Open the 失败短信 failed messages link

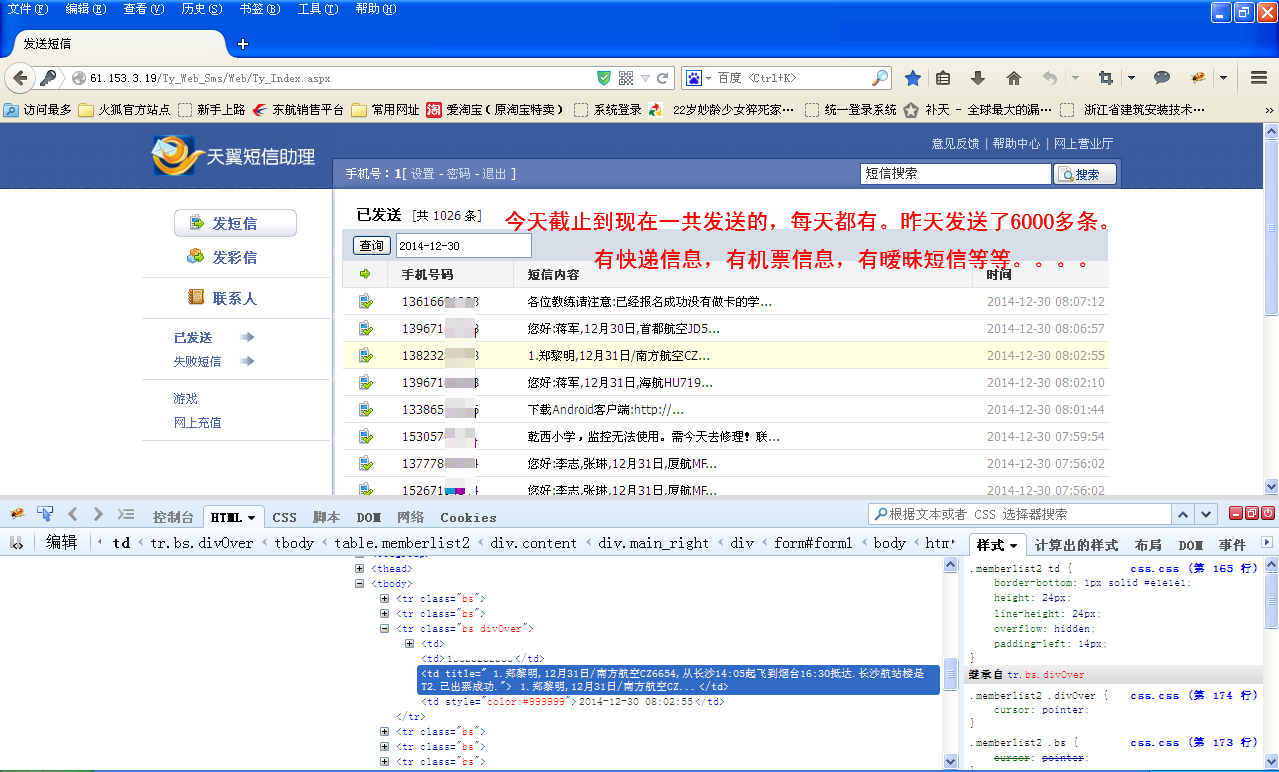coord(198,361)
